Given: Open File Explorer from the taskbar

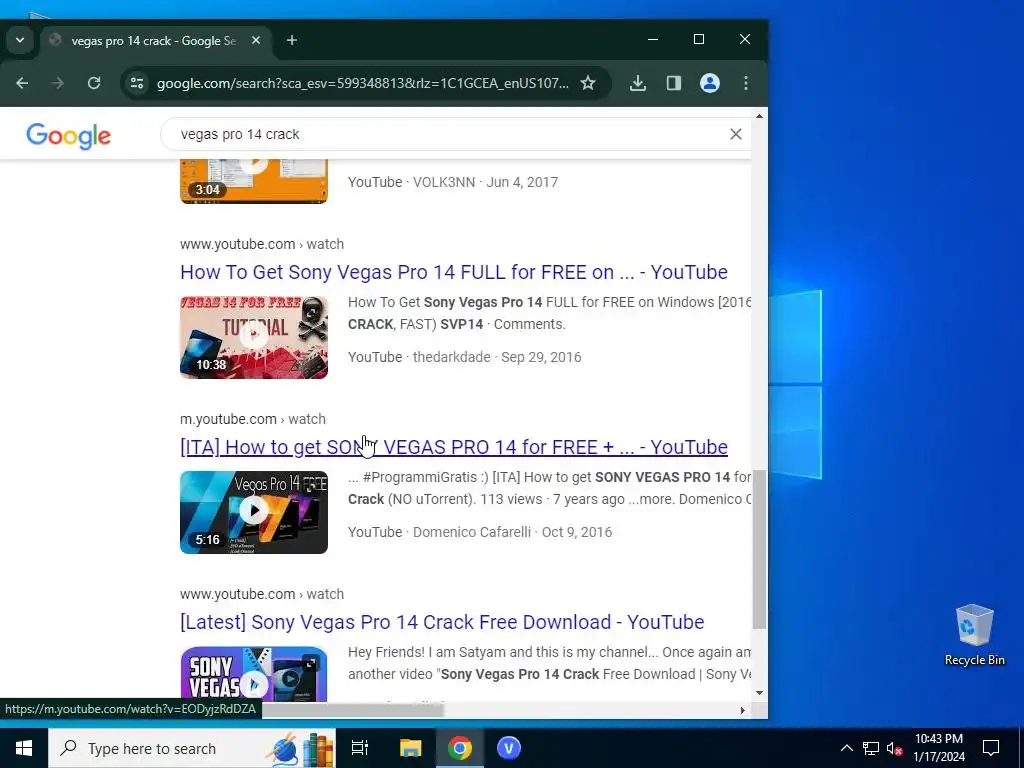Looking at the screenshot, I should click(411, 748).
